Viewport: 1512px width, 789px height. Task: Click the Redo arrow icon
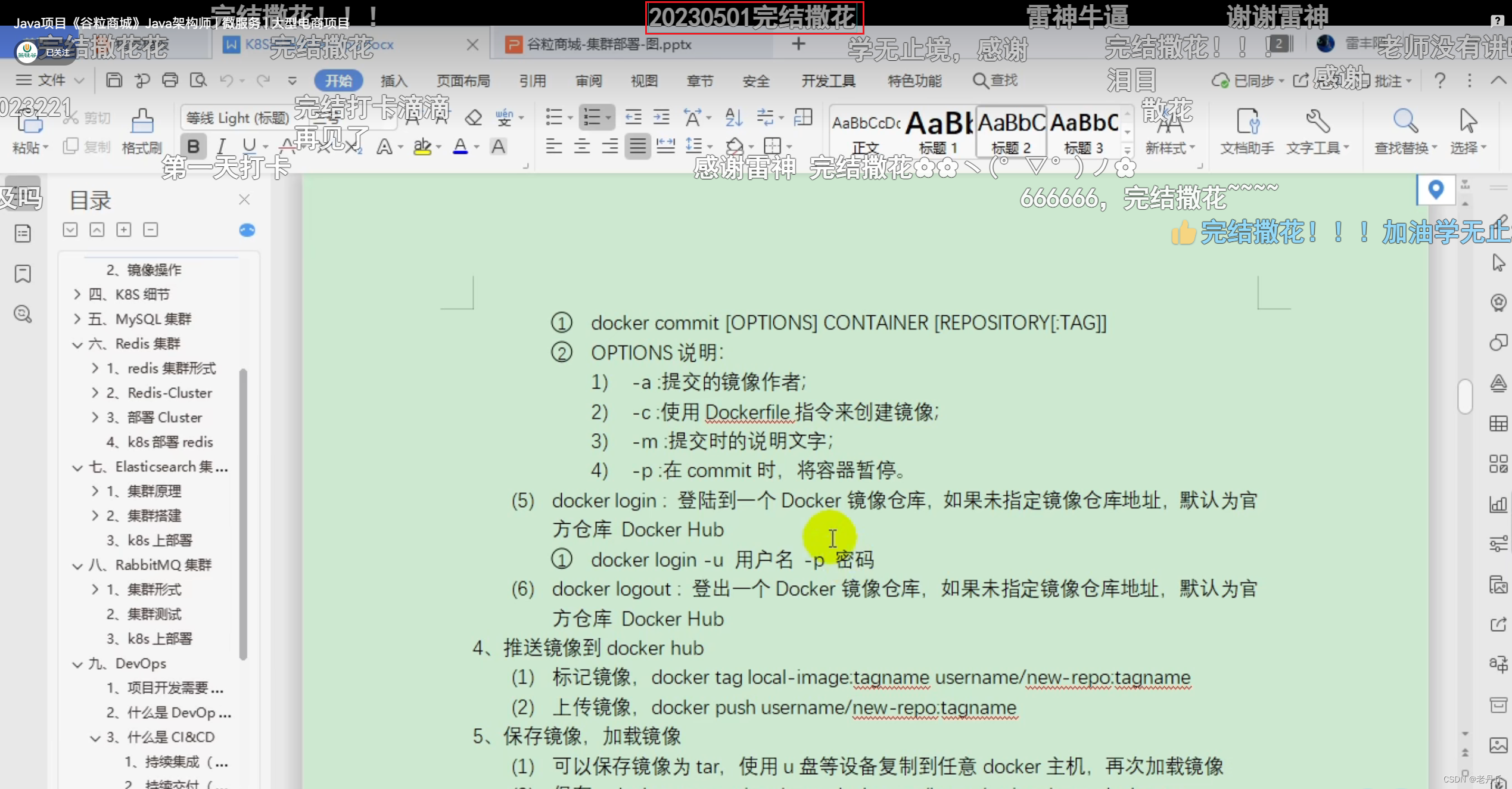263,80
